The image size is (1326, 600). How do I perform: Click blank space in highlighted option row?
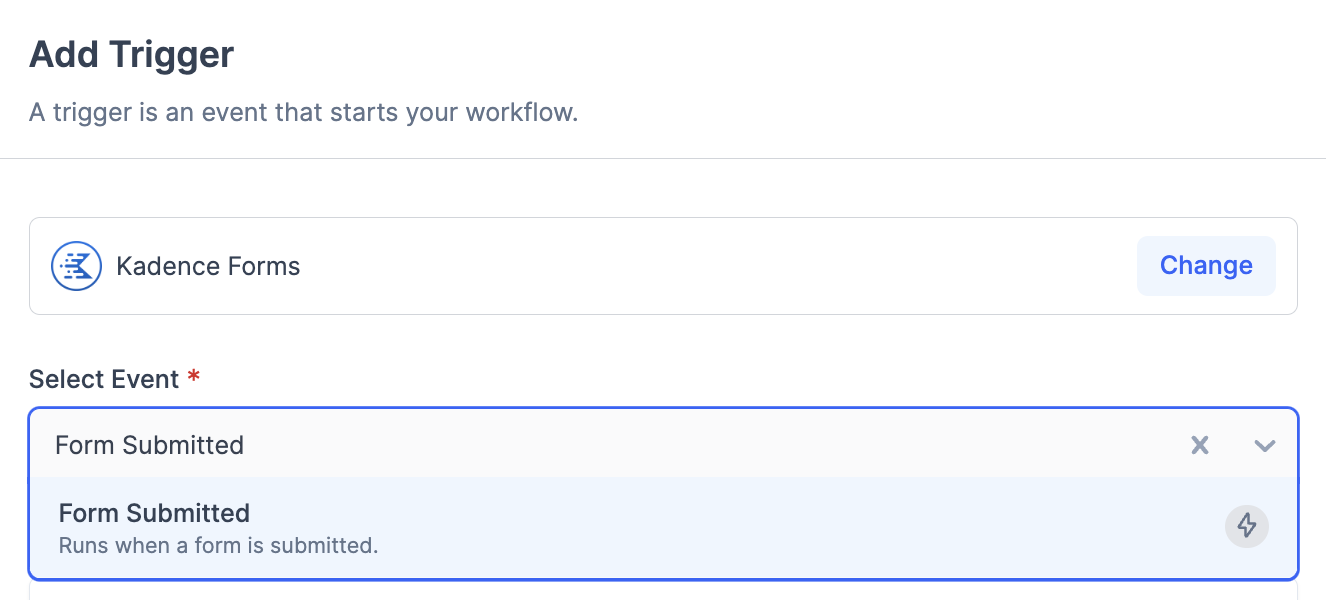coord(800,528)
